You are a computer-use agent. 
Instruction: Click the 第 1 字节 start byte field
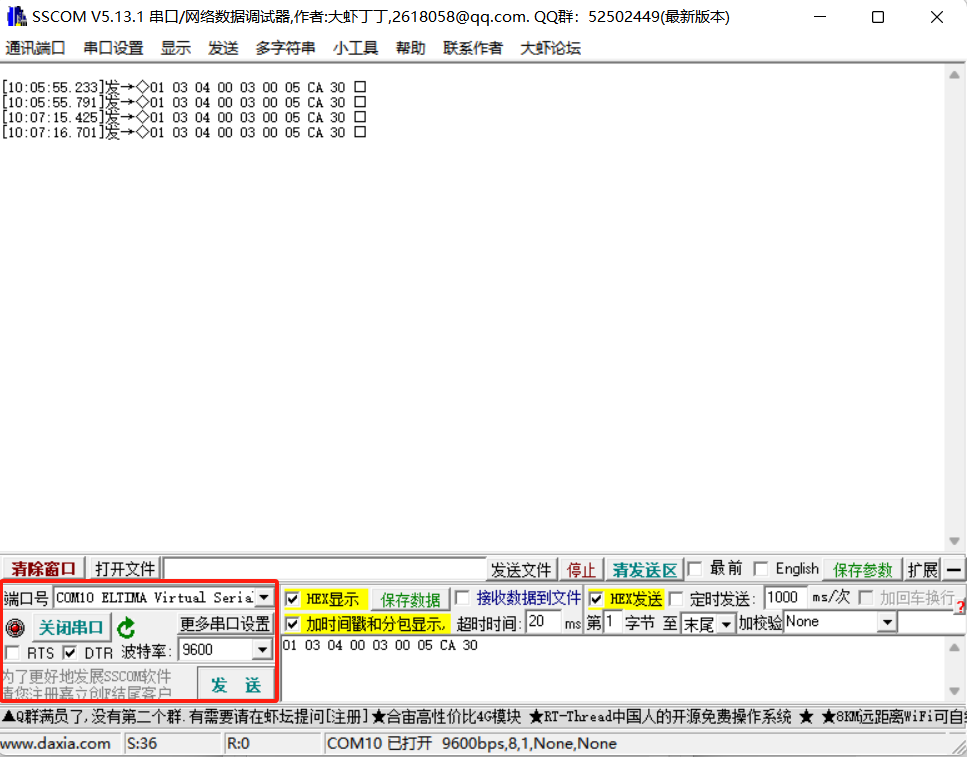pyautogui.click(x=612, y=622)
